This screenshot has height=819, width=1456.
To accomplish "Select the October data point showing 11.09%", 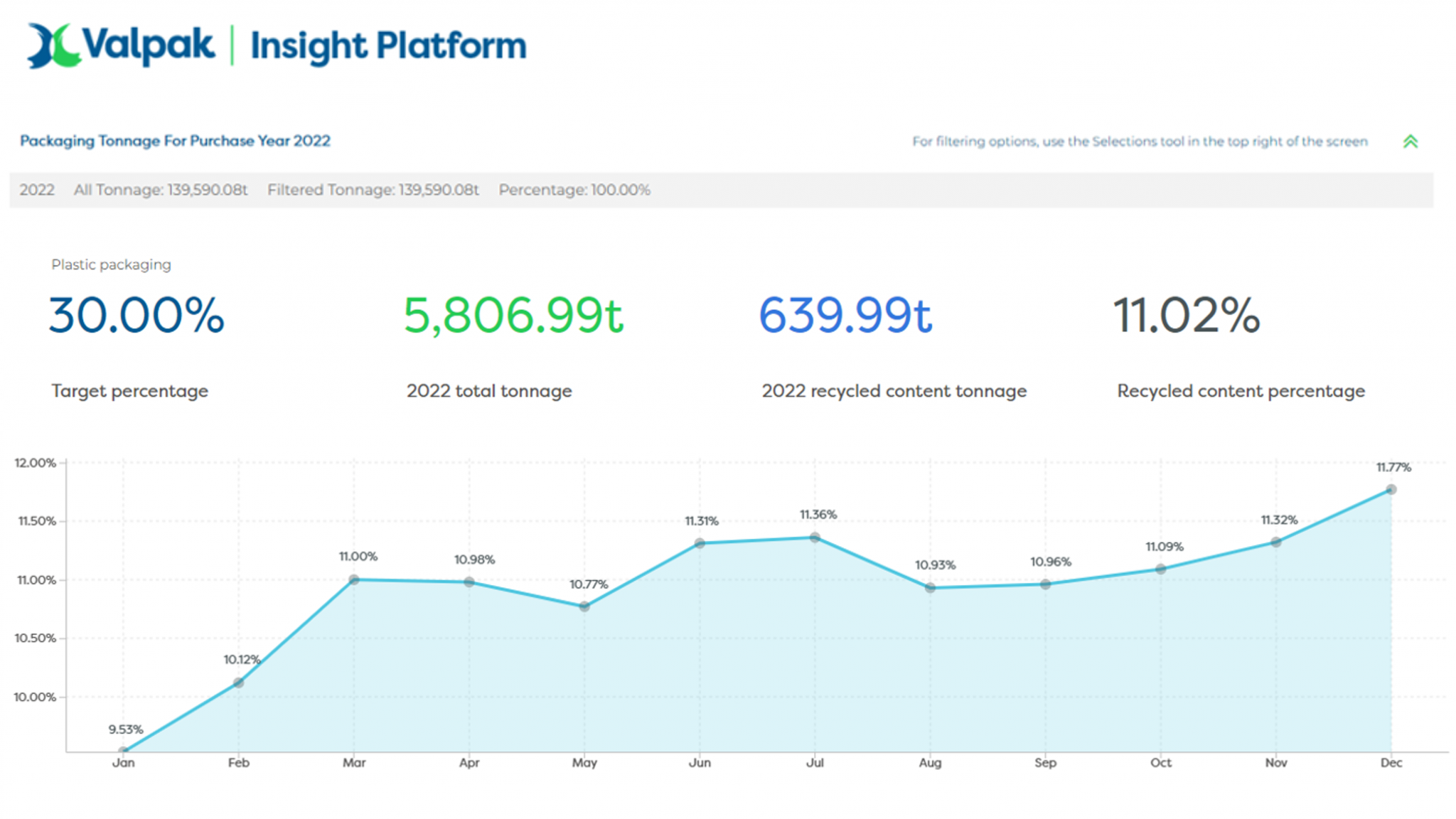I will pos(1161,568).
